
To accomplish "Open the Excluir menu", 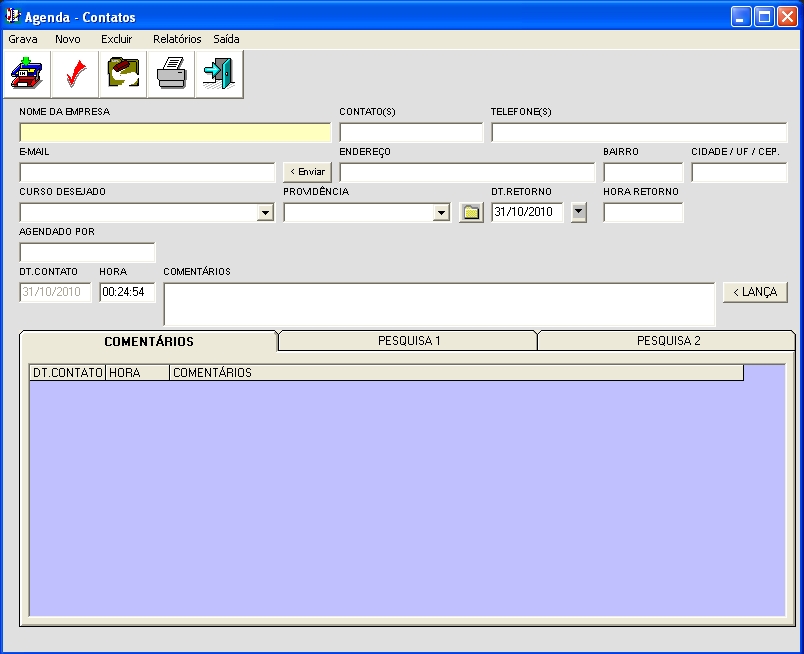I will 116,39.
